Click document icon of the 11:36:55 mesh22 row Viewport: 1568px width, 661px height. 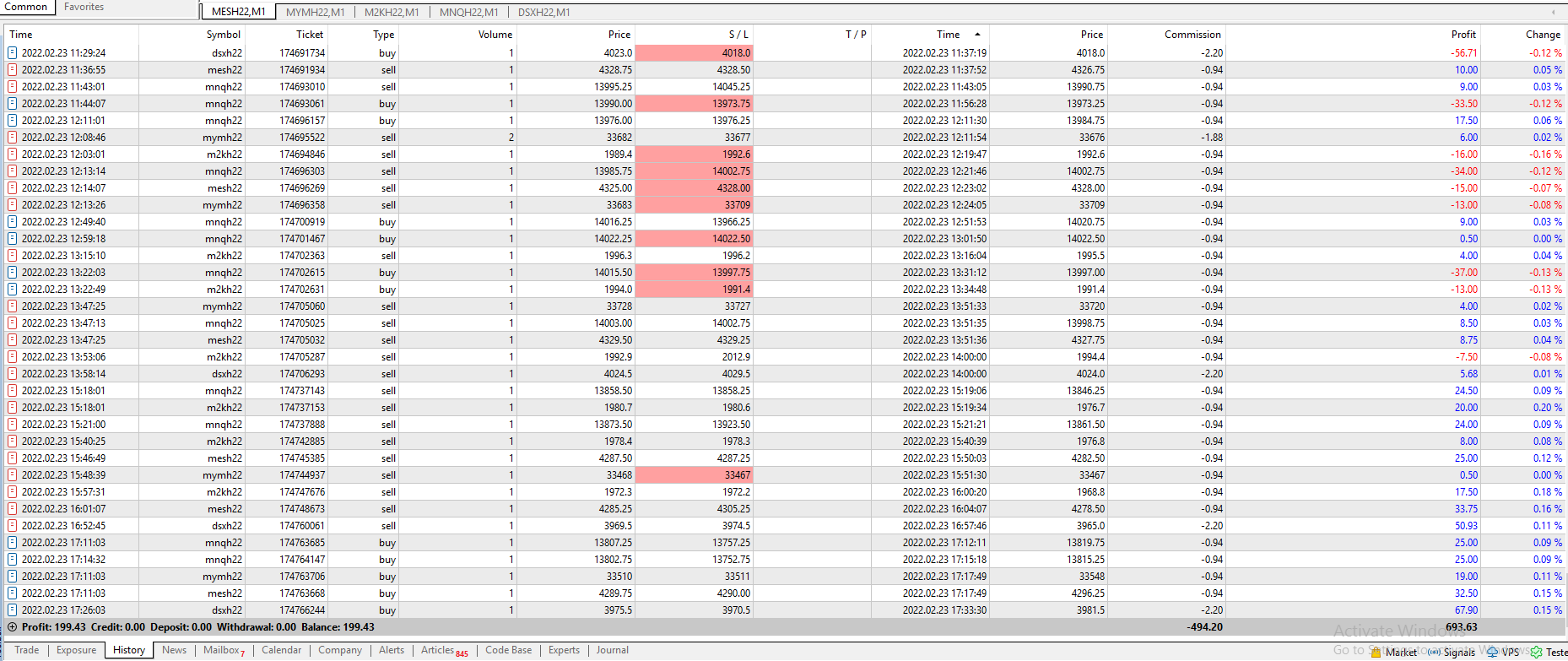click(13, 69)
